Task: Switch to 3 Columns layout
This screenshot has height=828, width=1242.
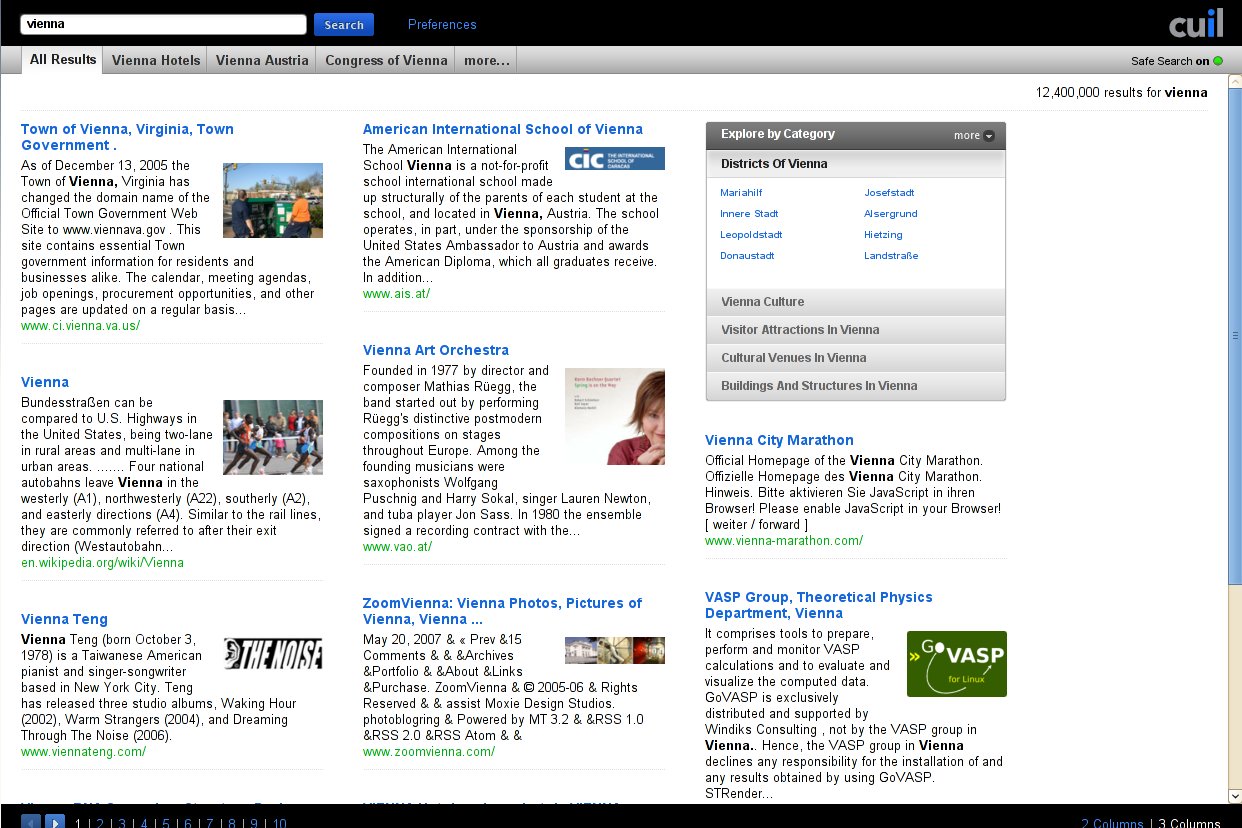Action: point(1189,823)
